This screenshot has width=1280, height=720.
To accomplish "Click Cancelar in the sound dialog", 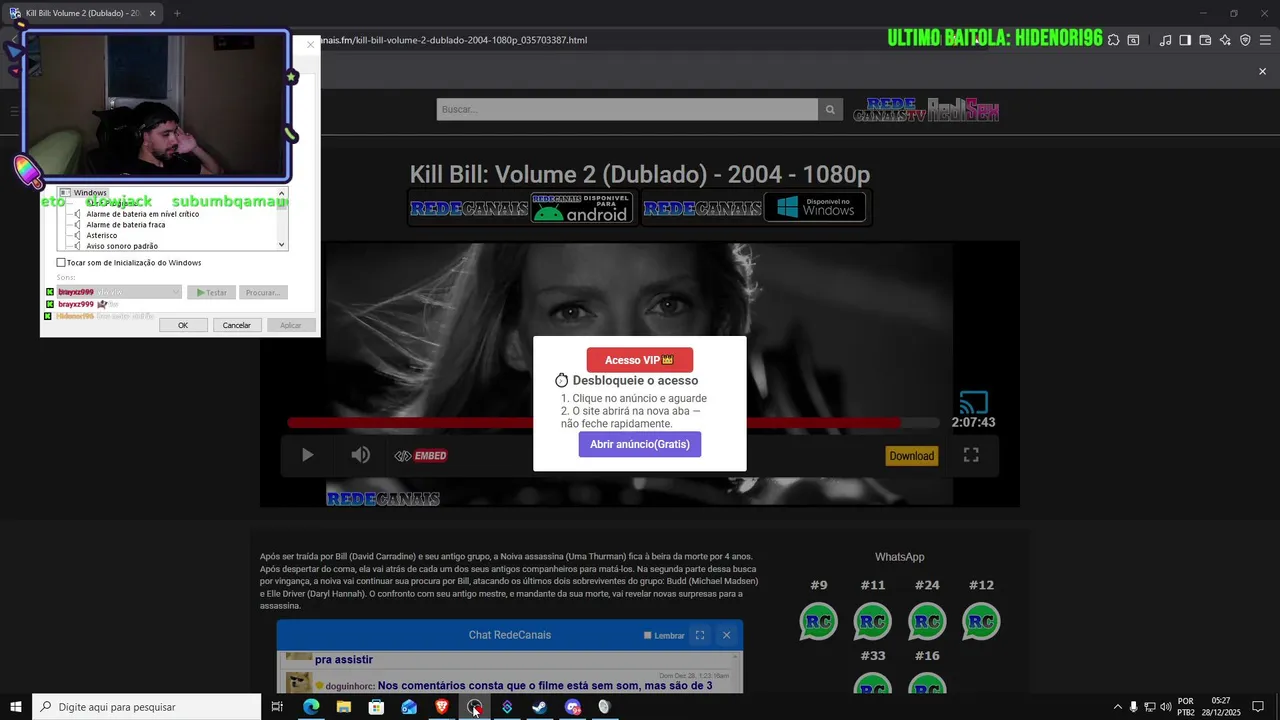I will pyautogui.click(x=237, y=325).
